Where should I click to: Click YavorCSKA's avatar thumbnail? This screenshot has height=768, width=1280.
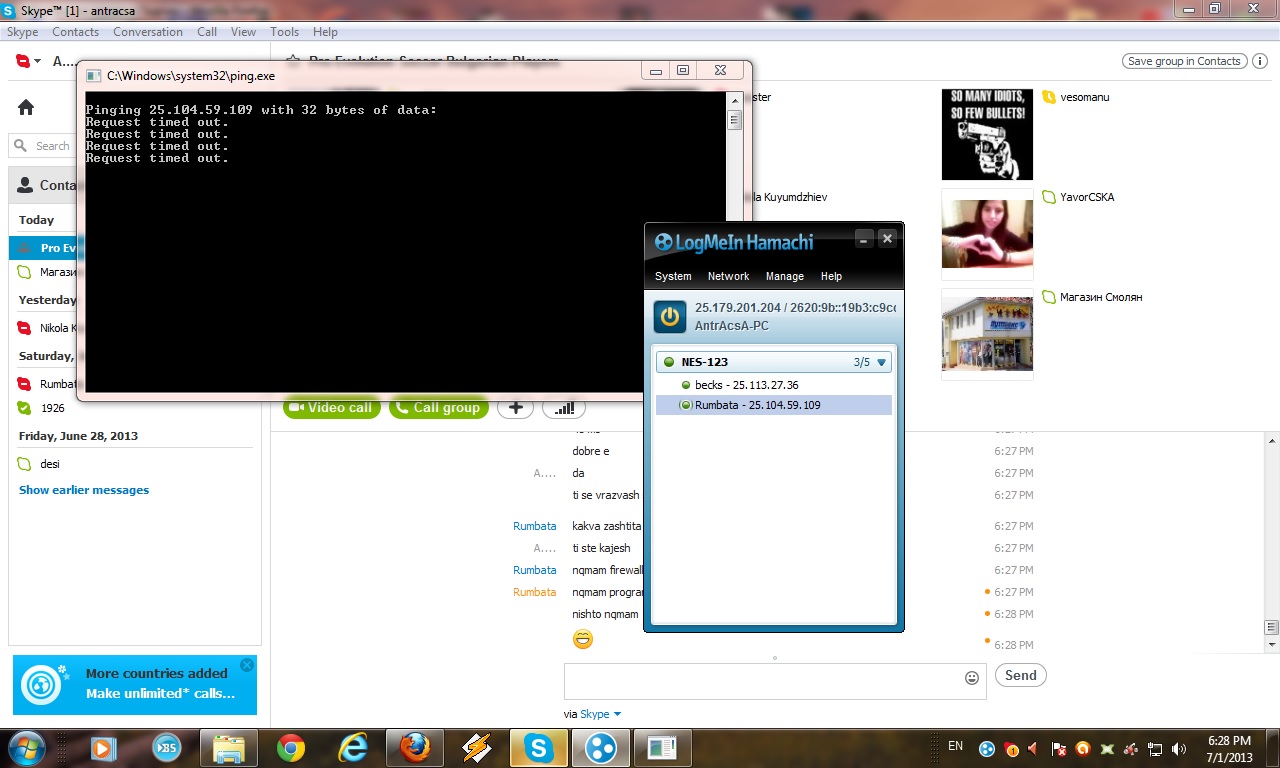[987, 235]
